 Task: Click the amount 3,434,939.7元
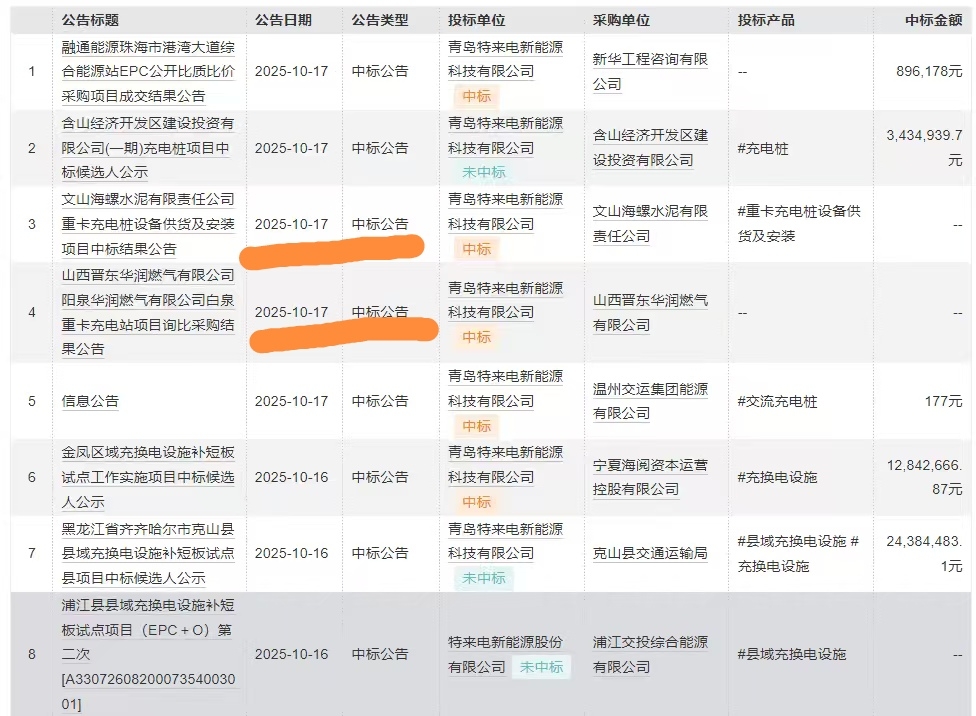tap(924, 148)
